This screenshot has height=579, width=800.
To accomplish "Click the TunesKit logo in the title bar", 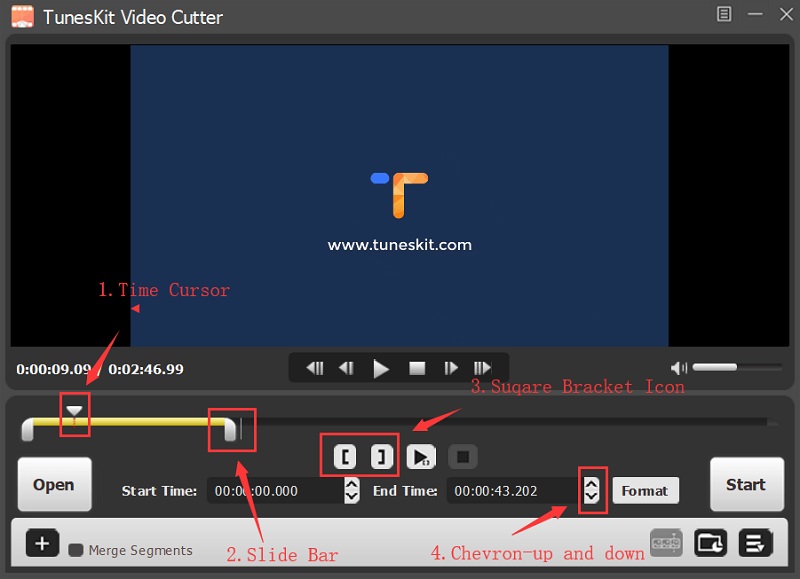I will click(x=21, y=15).
